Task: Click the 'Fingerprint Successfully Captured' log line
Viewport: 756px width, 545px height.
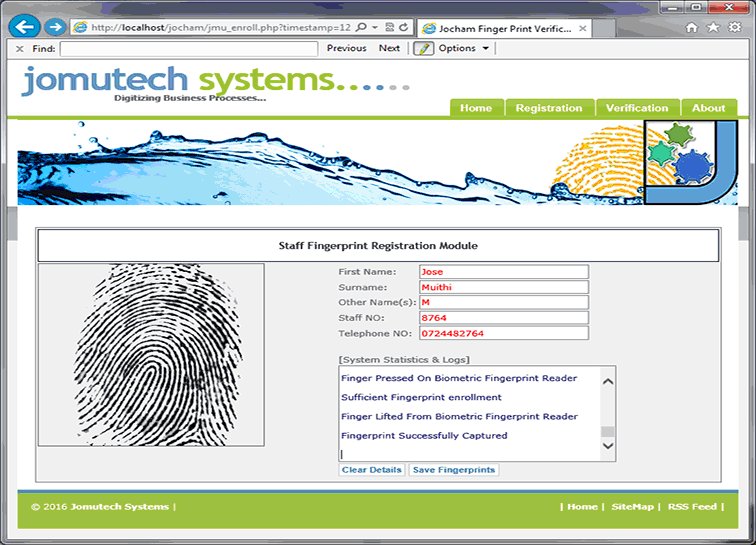Action: (424, 436)
